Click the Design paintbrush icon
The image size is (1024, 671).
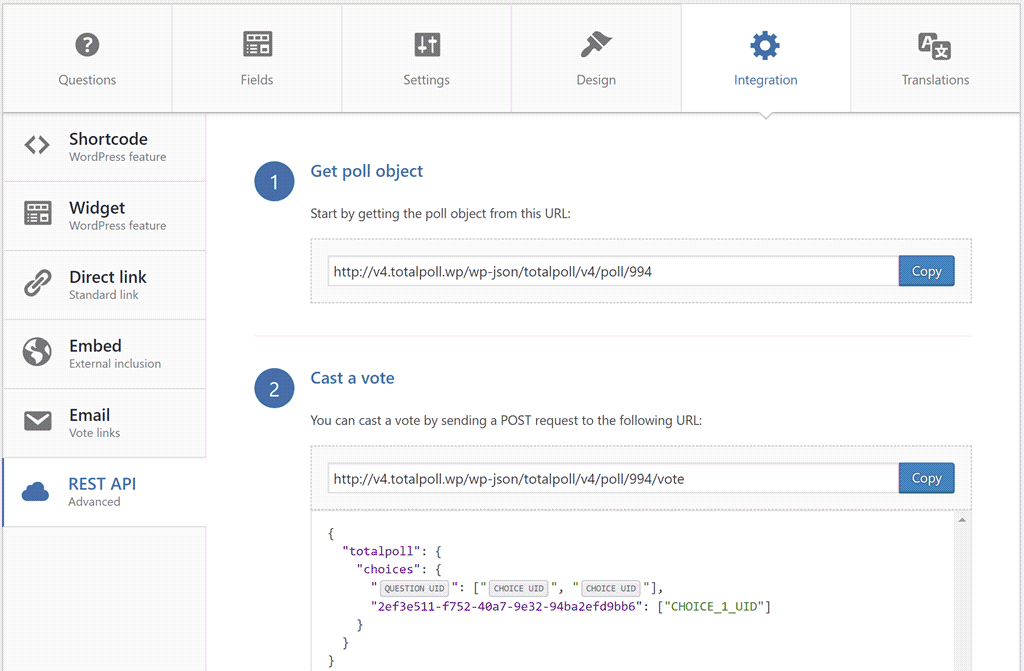pos(596,44)
